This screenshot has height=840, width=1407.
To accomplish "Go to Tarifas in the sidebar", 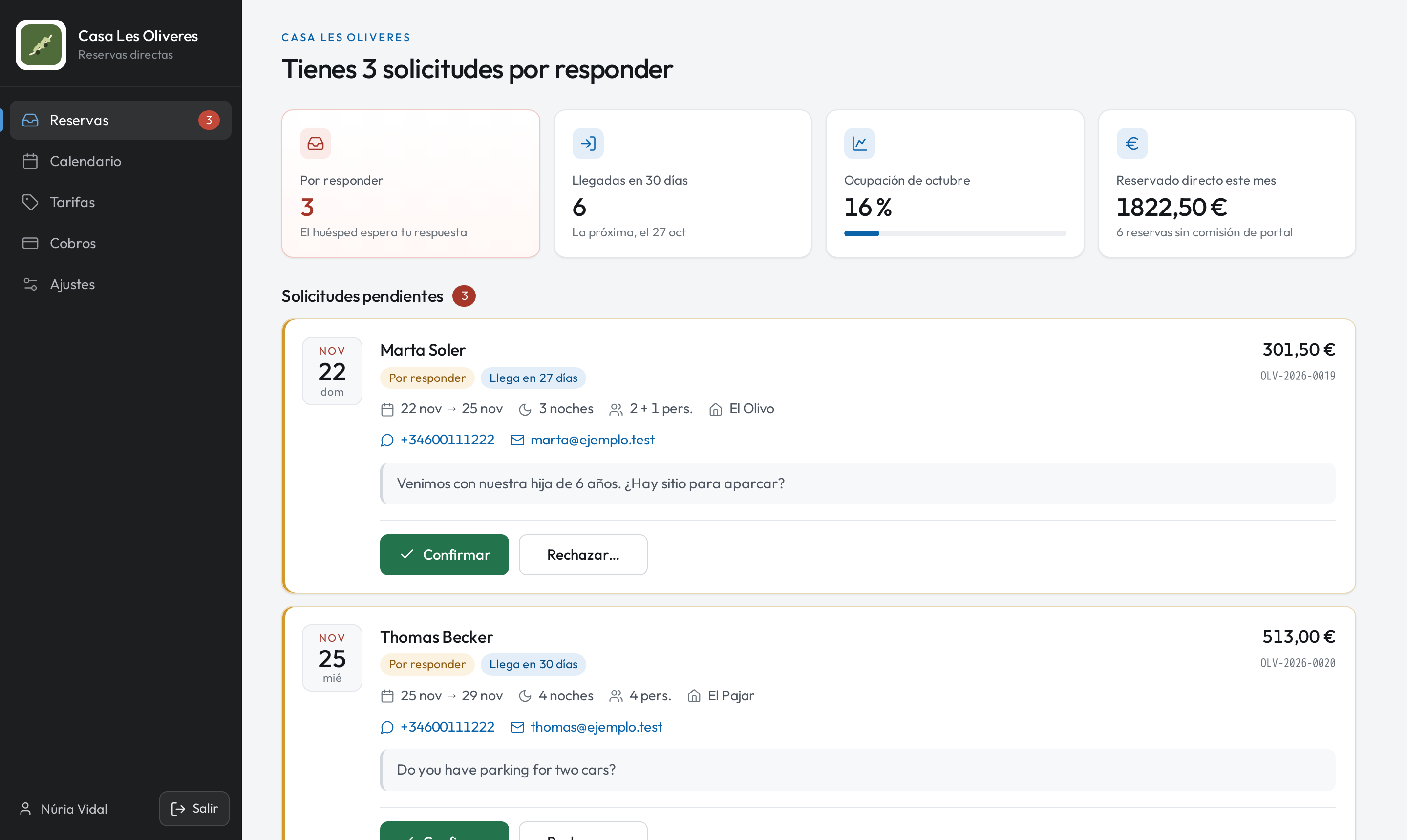I will (121, 202).
